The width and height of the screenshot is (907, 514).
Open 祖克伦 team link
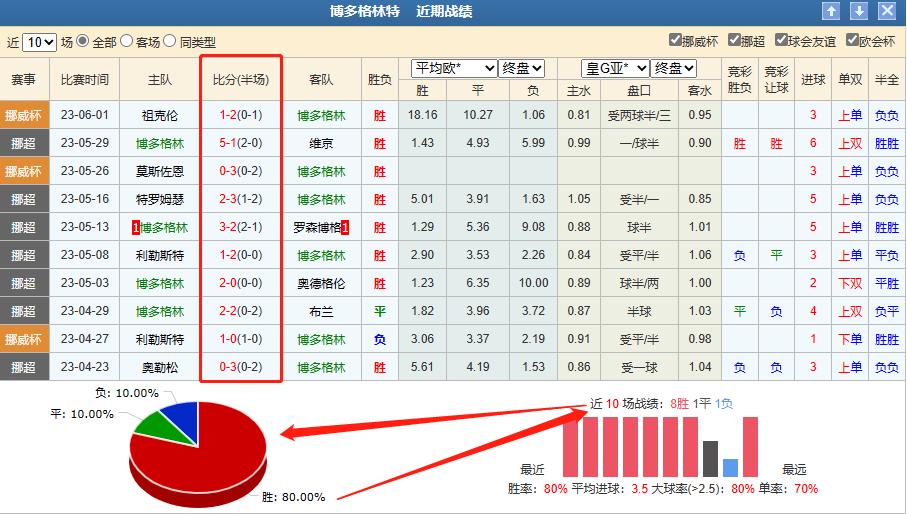(x=160, y=115)
